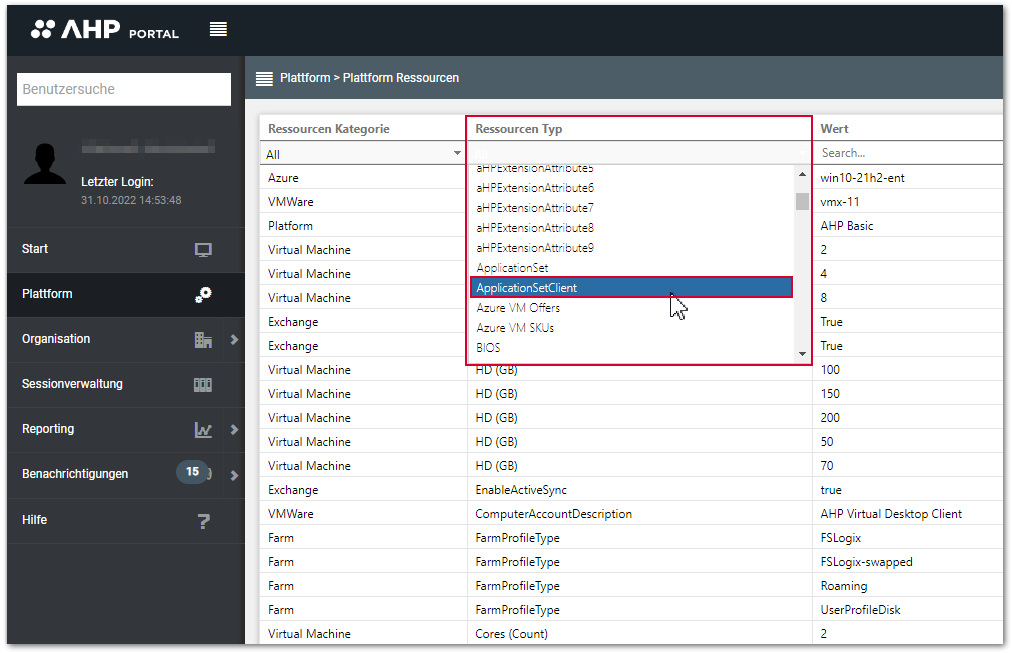Click the dropdown list scroll-down arrow
Screen dimensions: 1012x653
point(802,354)
